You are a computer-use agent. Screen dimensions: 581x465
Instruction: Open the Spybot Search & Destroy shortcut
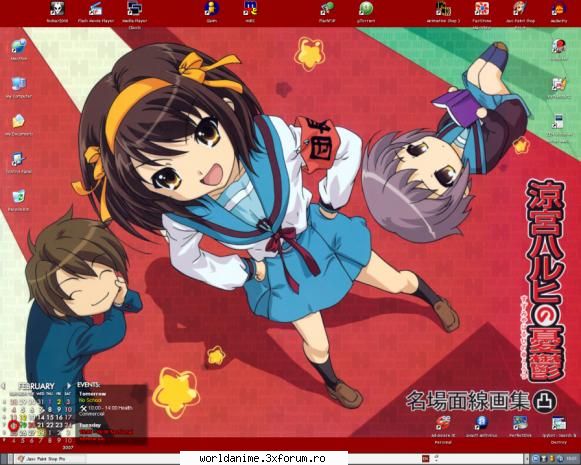559,424
